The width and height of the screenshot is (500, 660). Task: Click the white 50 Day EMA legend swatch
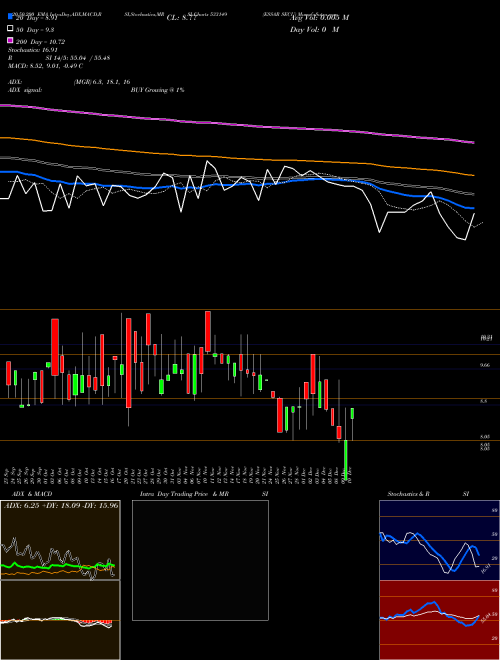pyautogui.click(x=10, y=29)
